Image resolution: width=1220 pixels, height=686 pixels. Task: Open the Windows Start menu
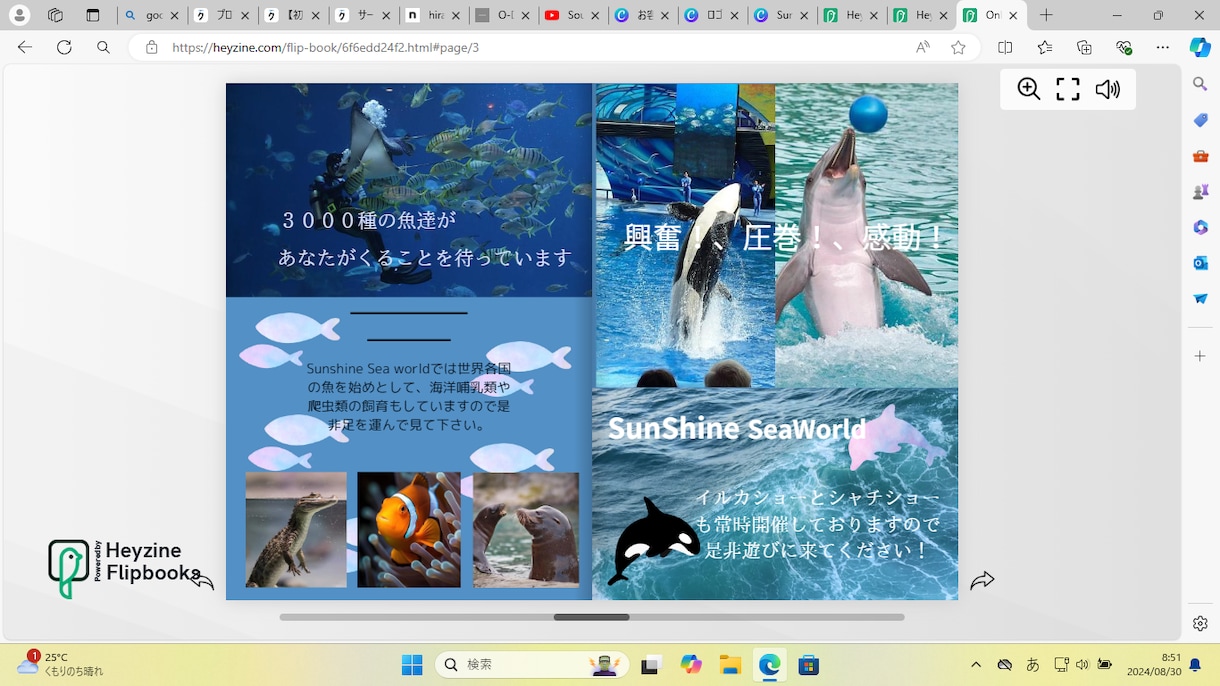click(411, 665)
